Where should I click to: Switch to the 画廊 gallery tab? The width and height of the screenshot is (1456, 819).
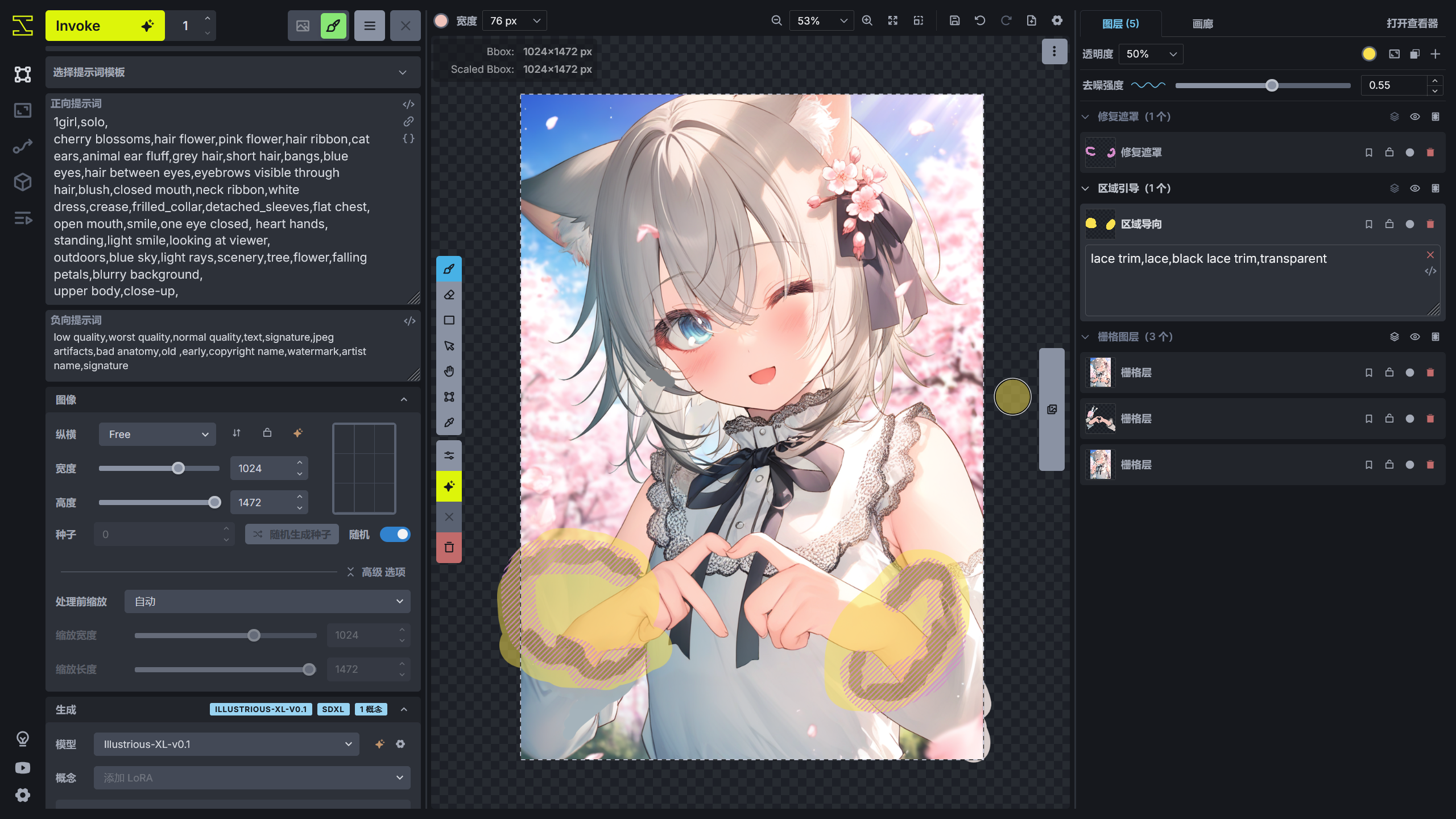tap(1202, 24)
